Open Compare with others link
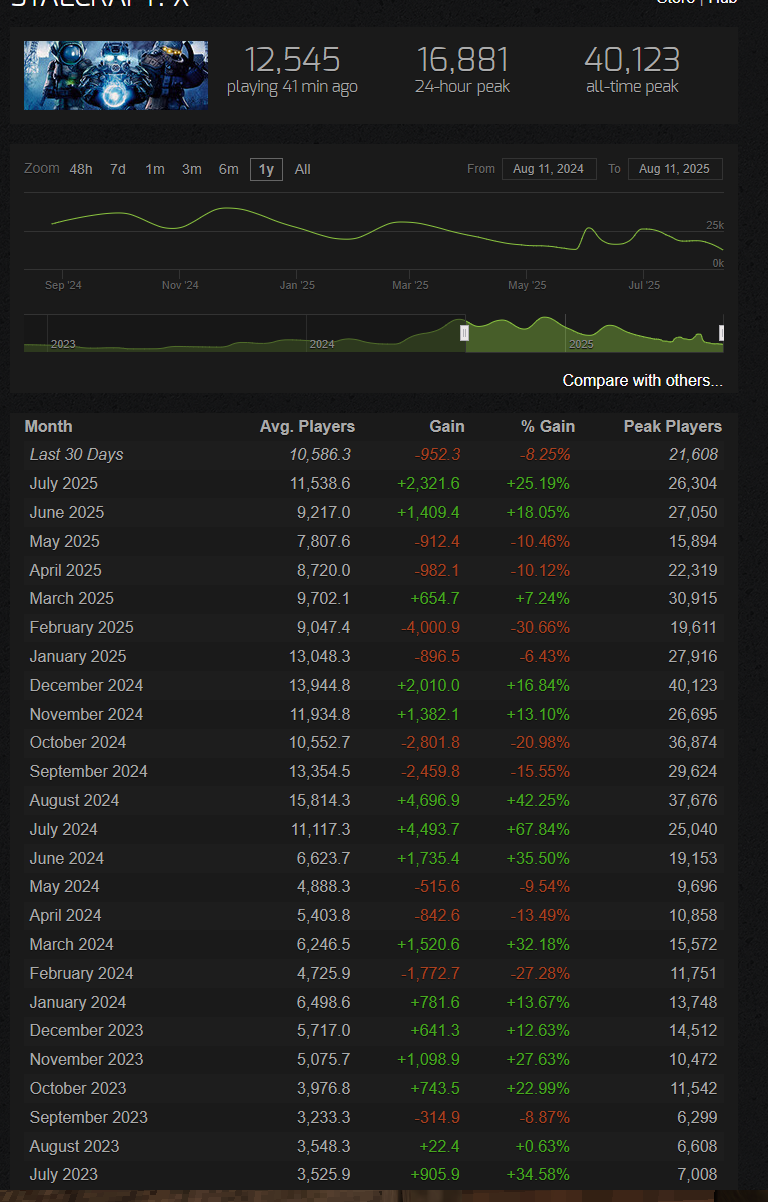The width and height of the screenshot is (768, 1202). pos(642,380)
